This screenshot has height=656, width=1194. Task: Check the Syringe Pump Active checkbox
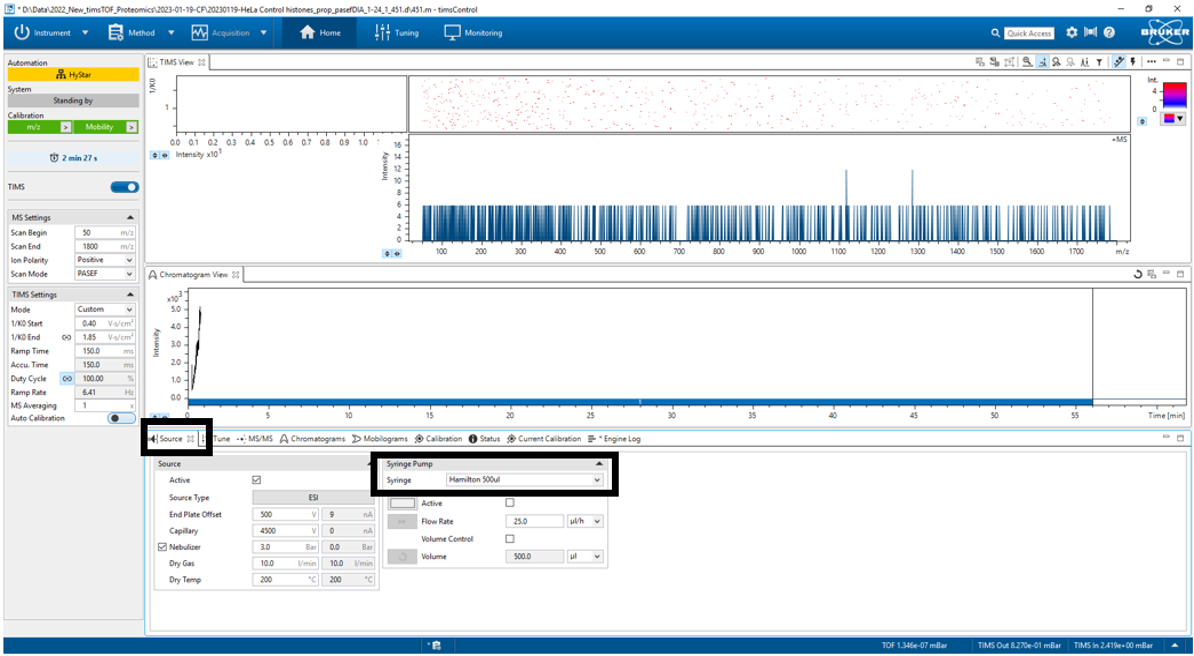click(x=510, y=503)
